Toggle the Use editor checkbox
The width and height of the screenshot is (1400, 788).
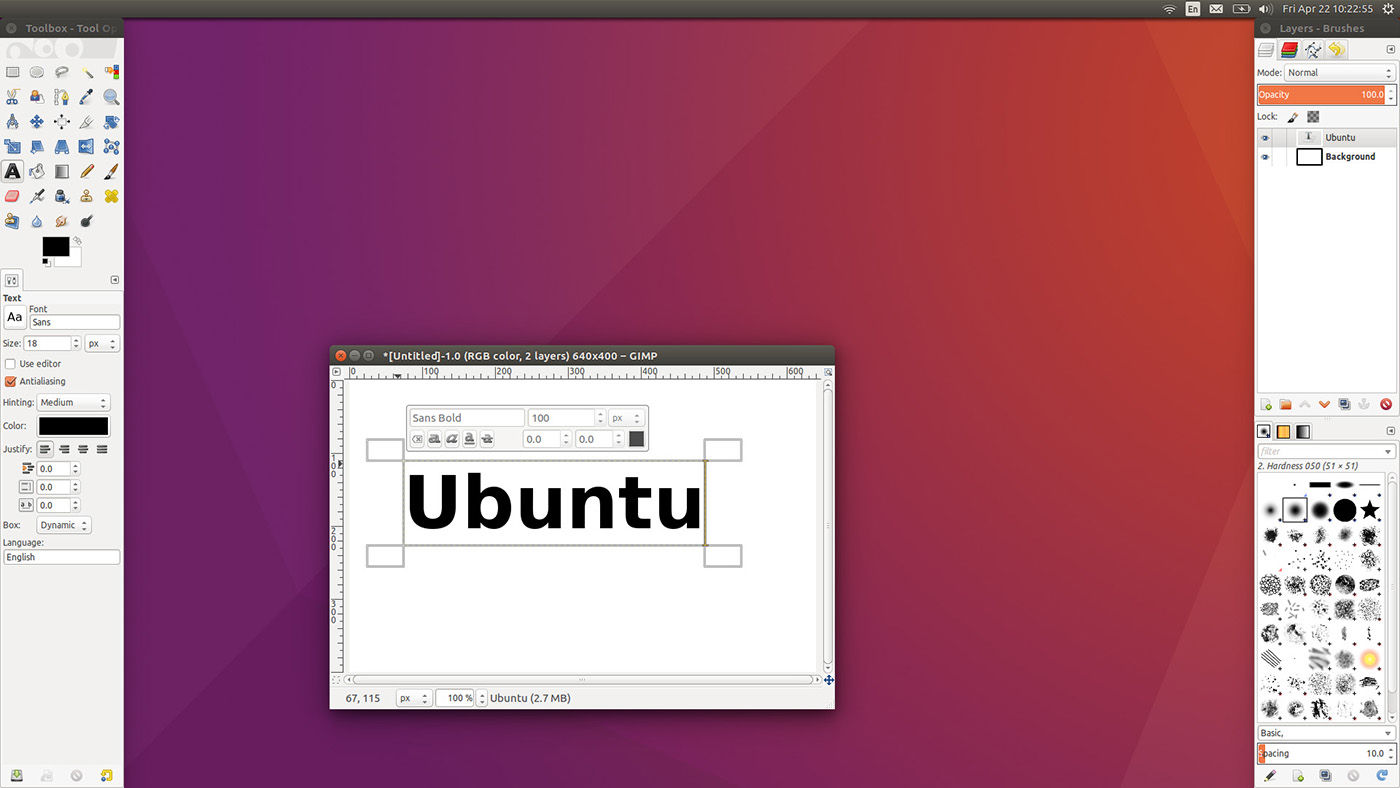[11, 364]
